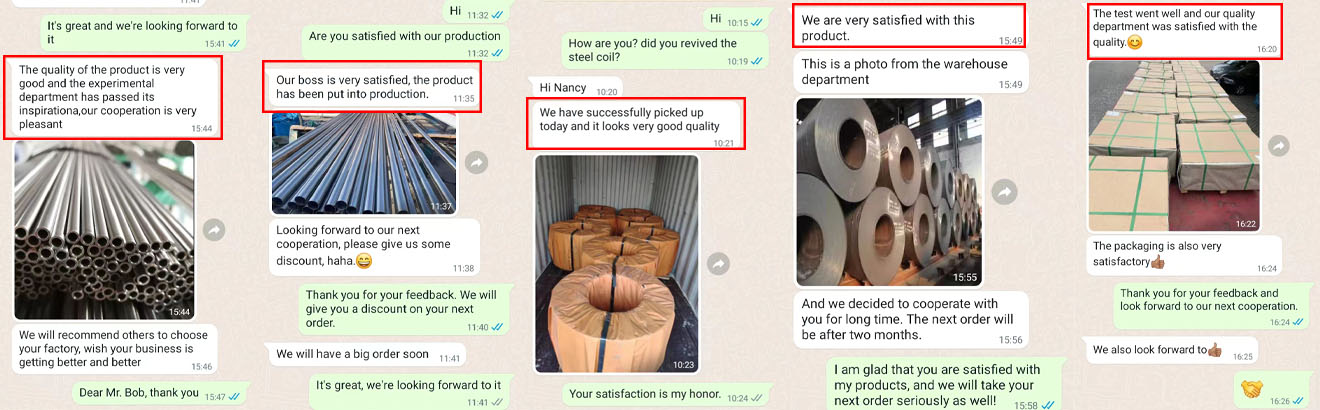Select message 'We are very satisfied with this product'
The width and height of the screenshot is (1320, 410).
coord(909,27)
